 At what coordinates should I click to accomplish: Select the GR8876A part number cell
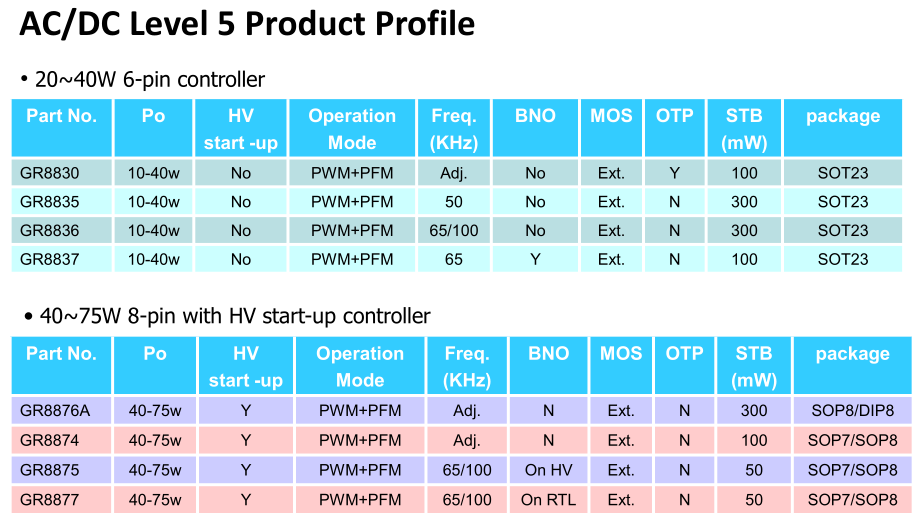point(61,410)
